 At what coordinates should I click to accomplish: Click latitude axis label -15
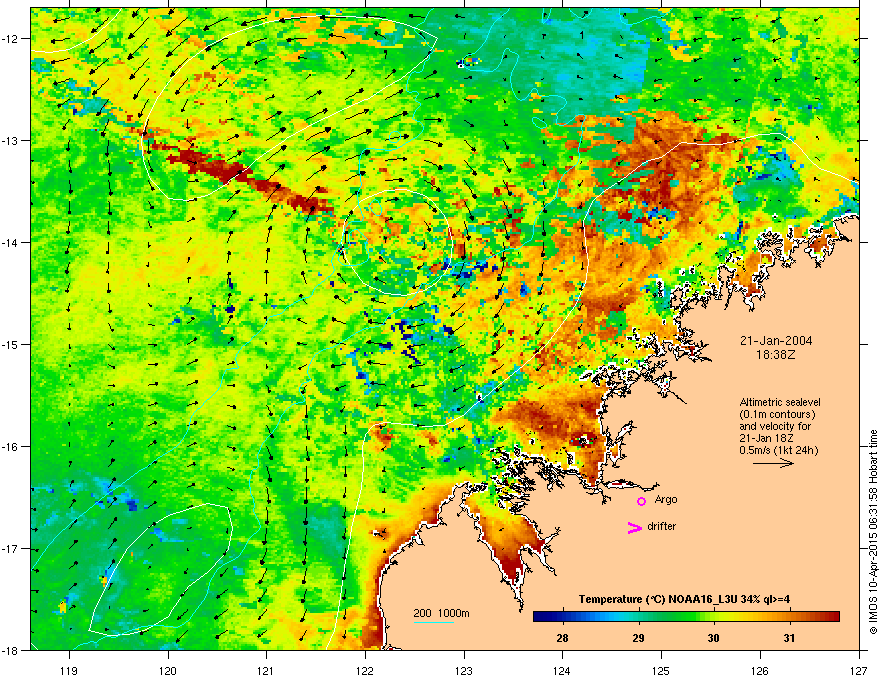pos(11,344)
